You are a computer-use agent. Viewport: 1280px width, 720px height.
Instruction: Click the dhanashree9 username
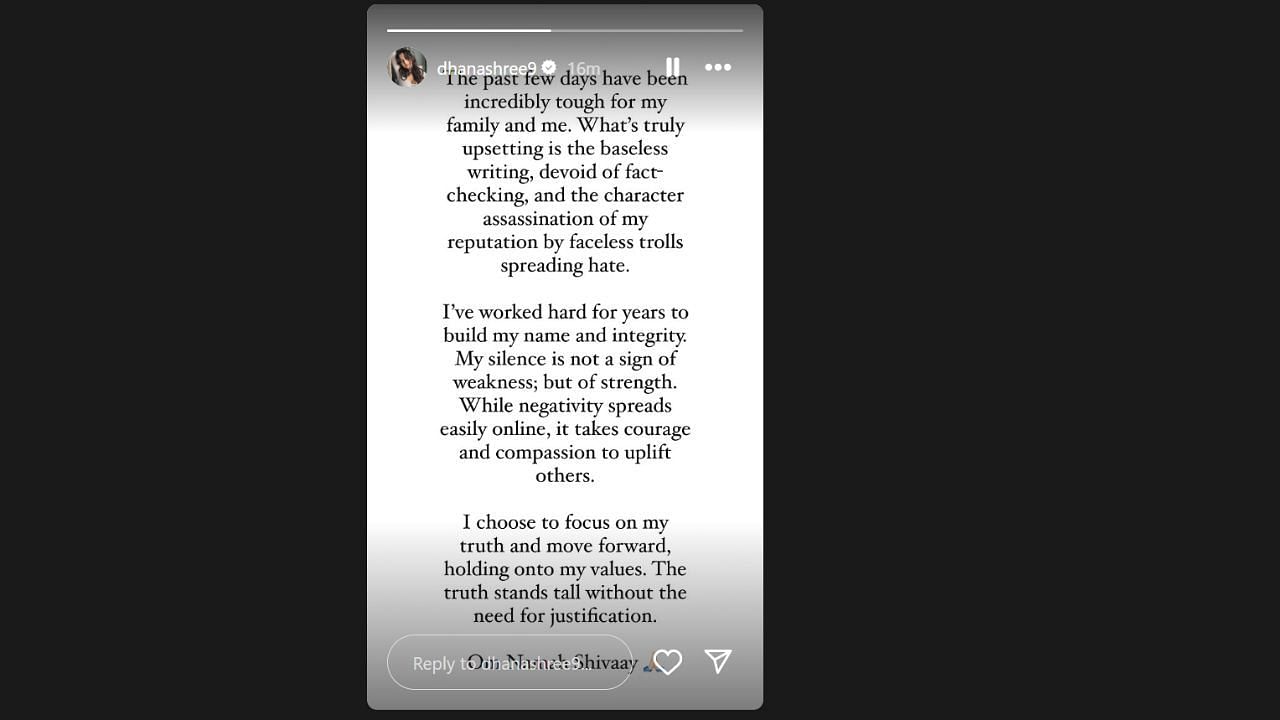[x=486, y=68]
